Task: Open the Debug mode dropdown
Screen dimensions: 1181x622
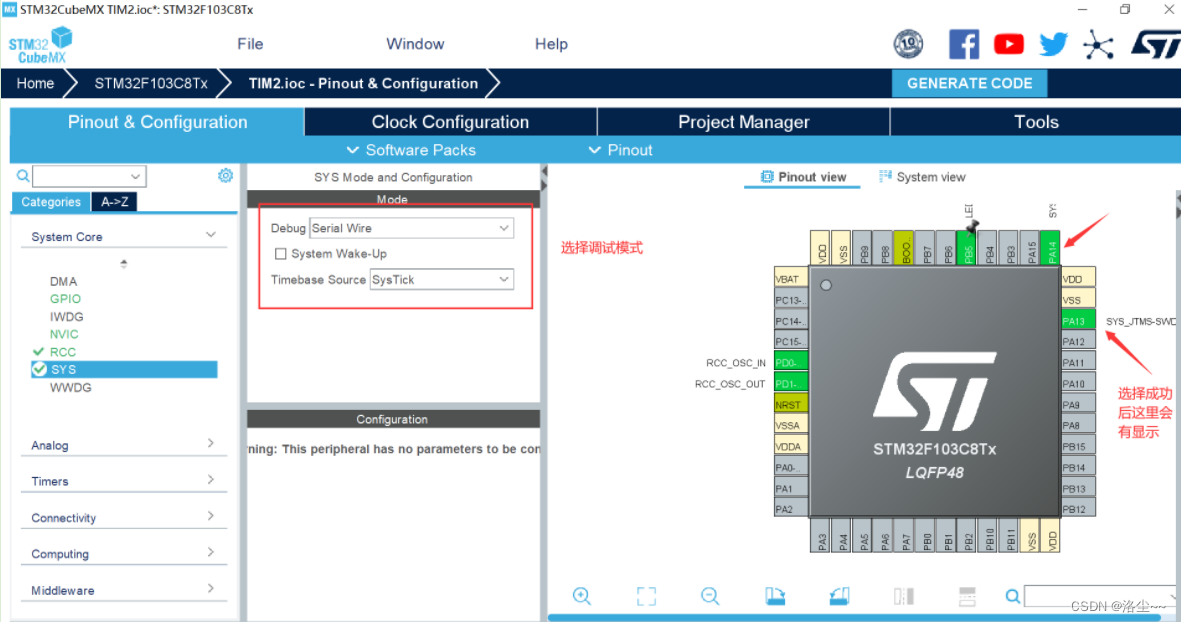Action: tap(411, 228)
